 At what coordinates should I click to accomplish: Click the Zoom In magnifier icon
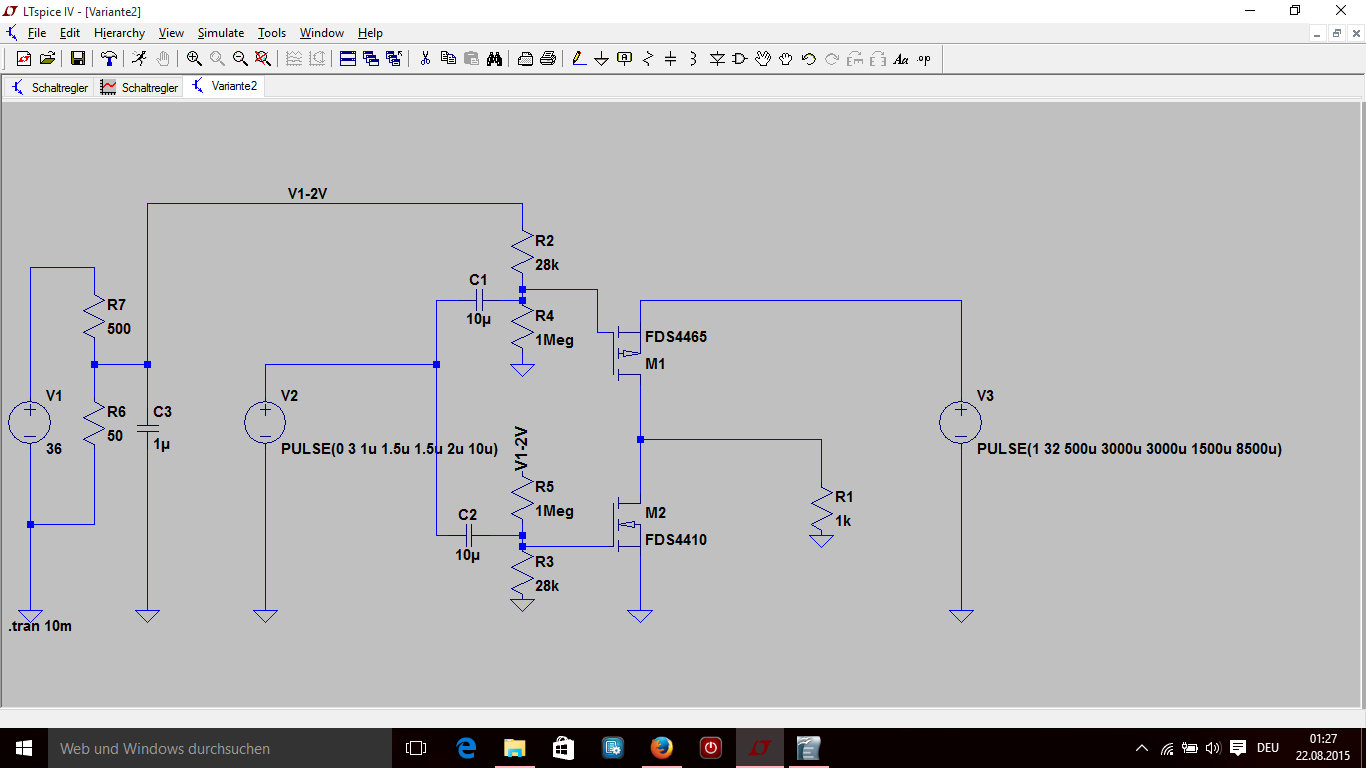[x=194, y=59]
